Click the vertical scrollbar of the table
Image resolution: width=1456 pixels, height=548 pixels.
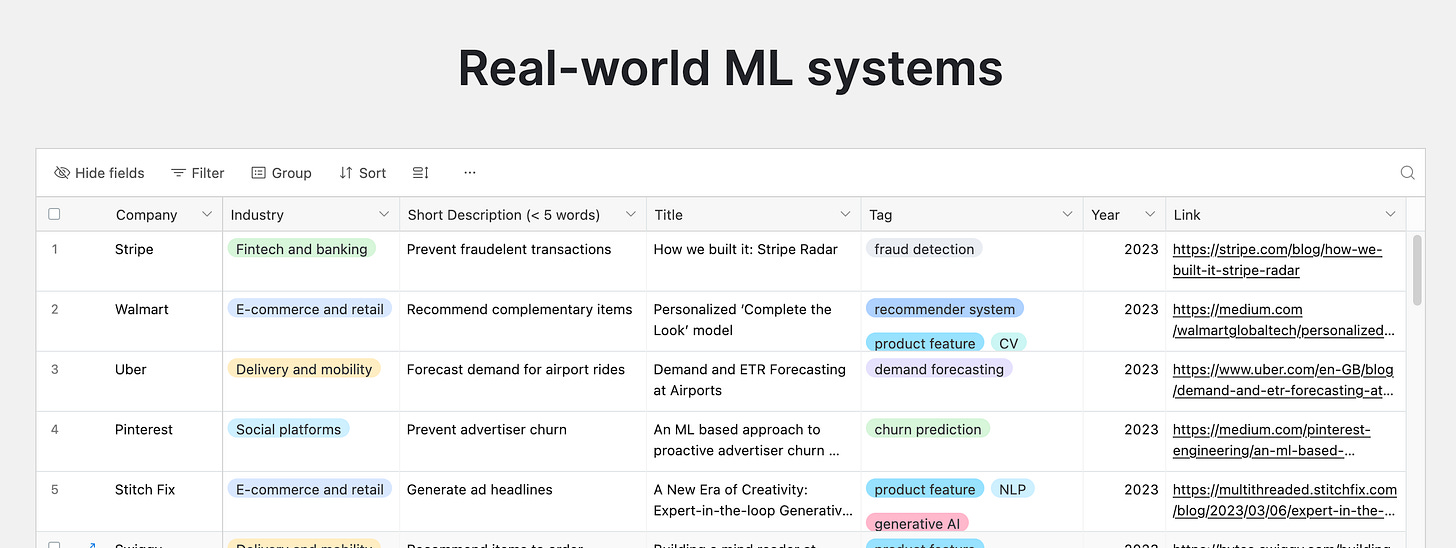pos(1416,270)
